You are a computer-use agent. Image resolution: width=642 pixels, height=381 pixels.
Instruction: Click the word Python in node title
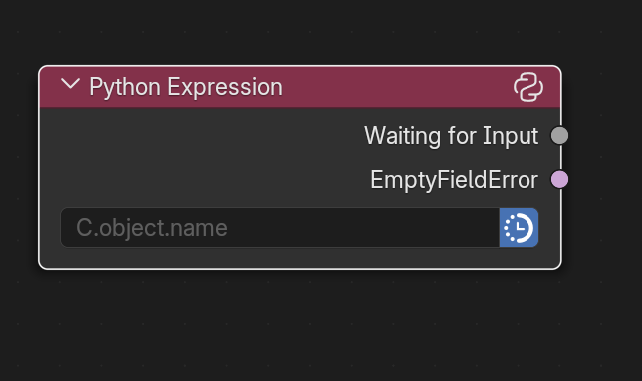click(125, 88)
